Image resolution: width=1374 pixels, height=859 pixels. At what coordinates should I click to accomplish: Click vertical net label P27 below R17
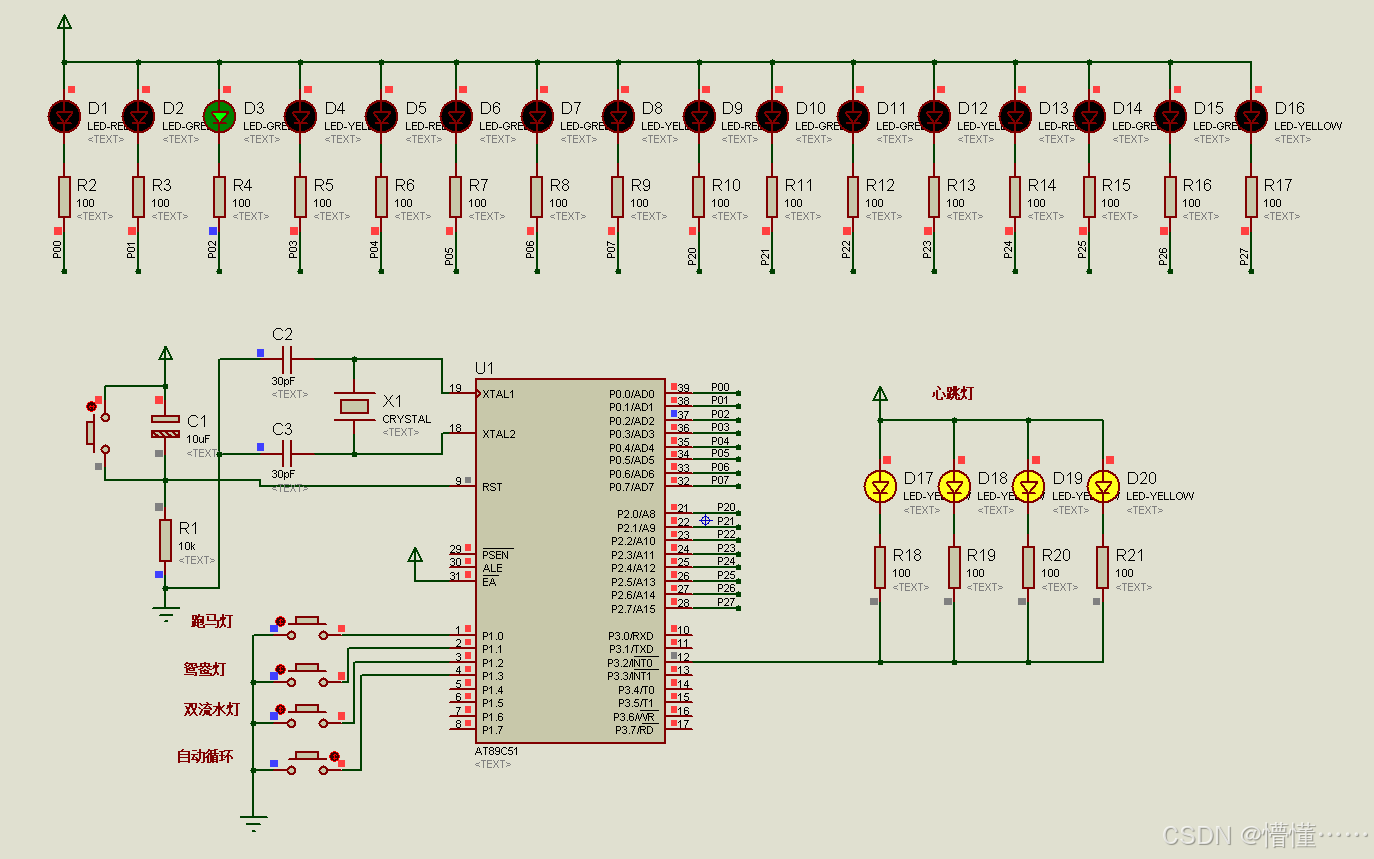1244,257
